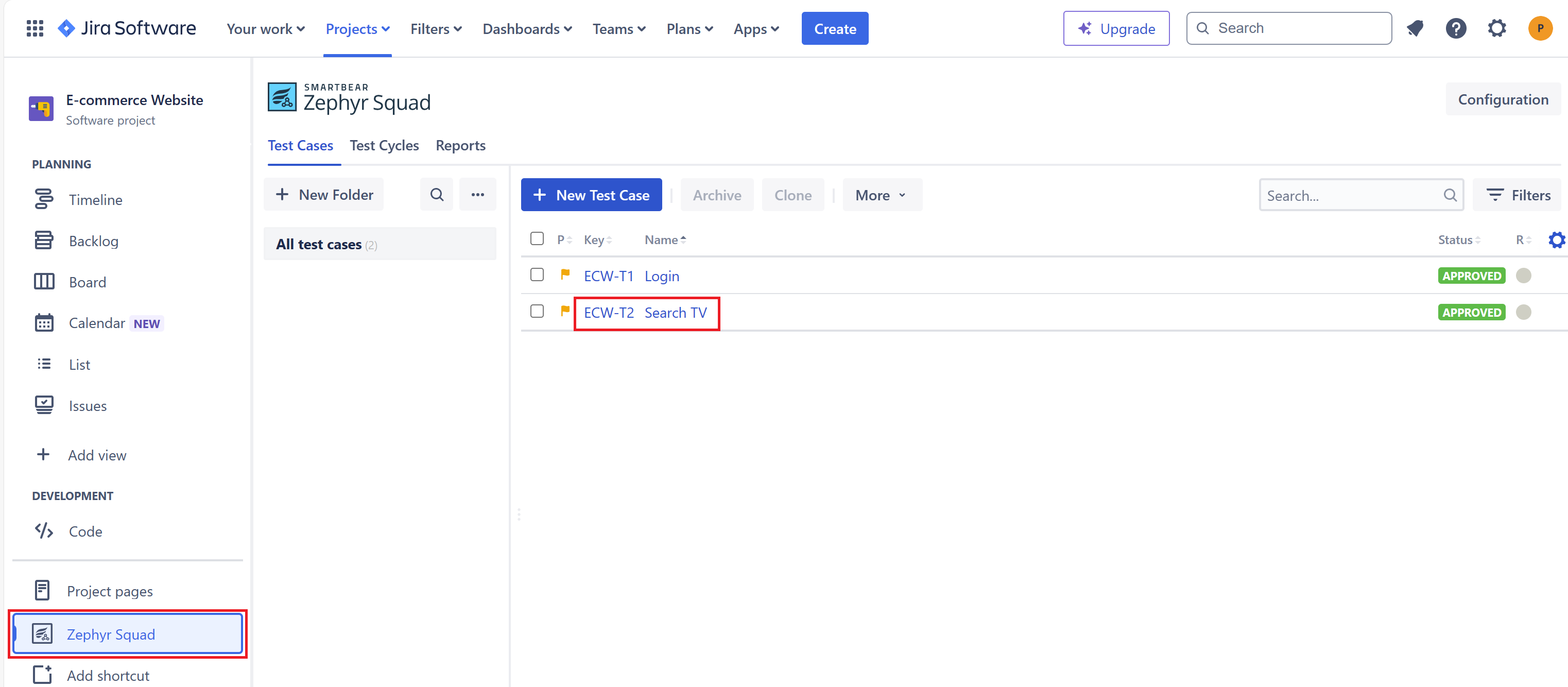Open folder options three-dot menu
1568x687 pixels.
(x=478, y=195)
